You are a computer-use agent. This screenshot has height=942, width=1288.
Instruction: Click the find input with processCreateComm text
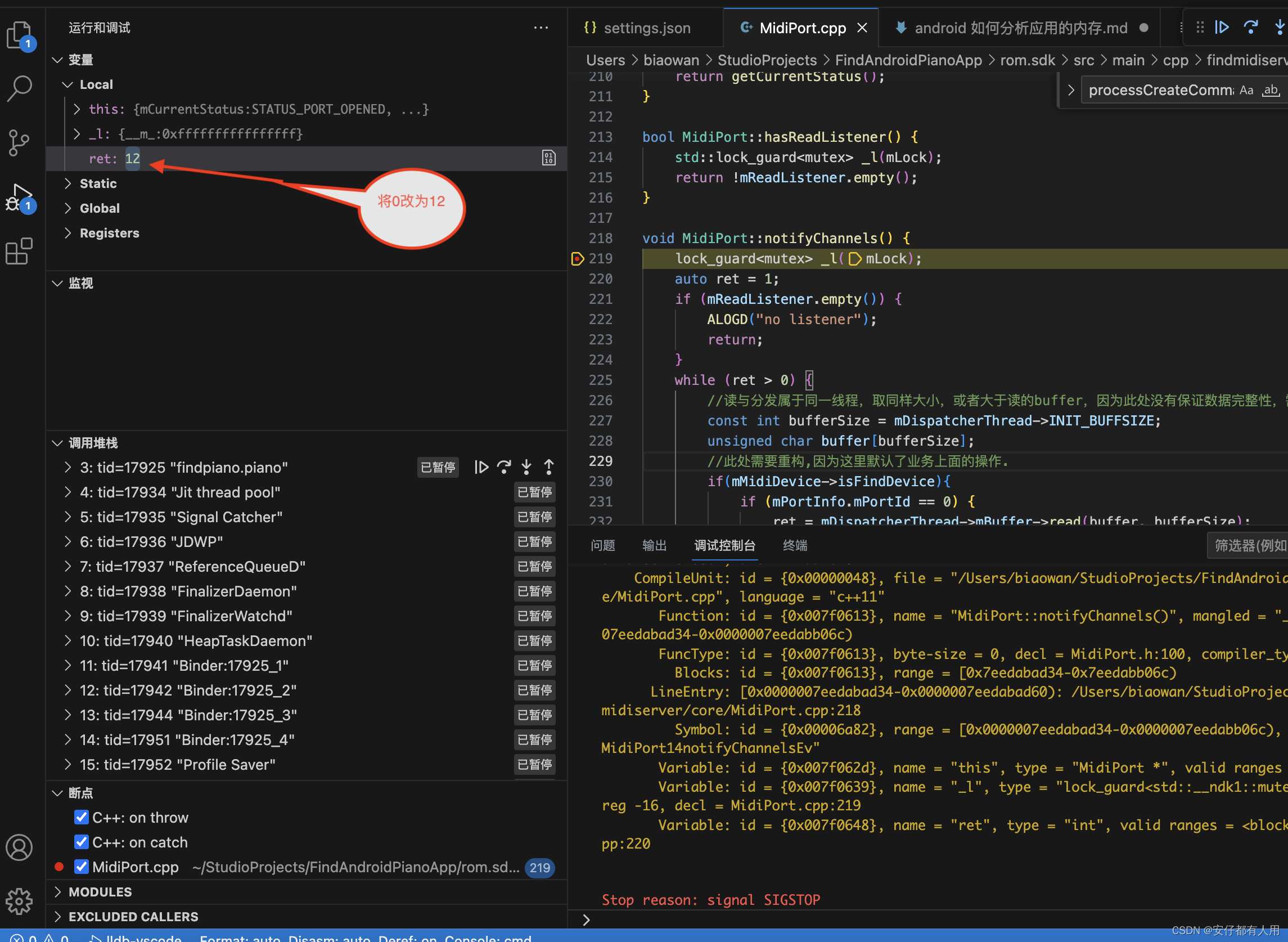coord(1160,90)
